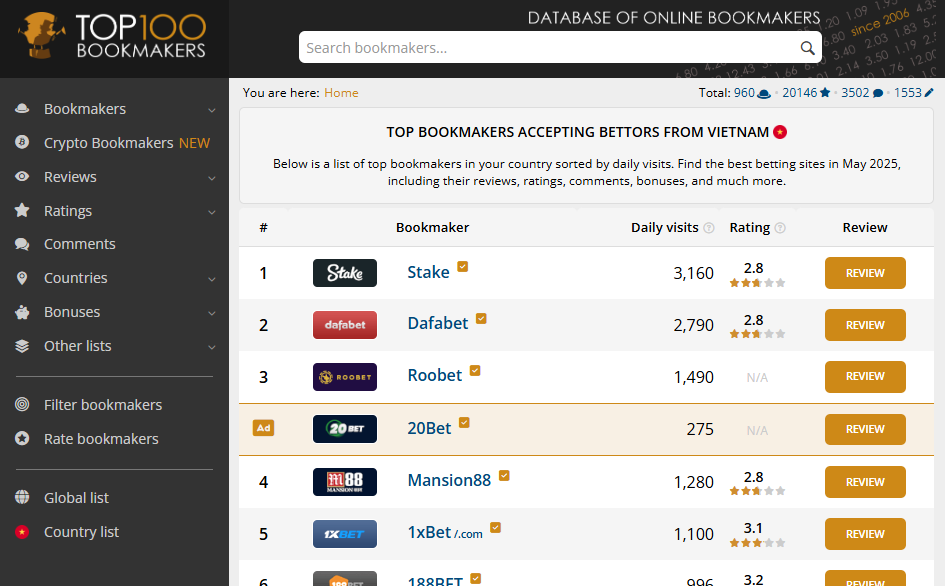Click the Reviews eye icon
945x586 pixels.
click(x=22, y=177)
